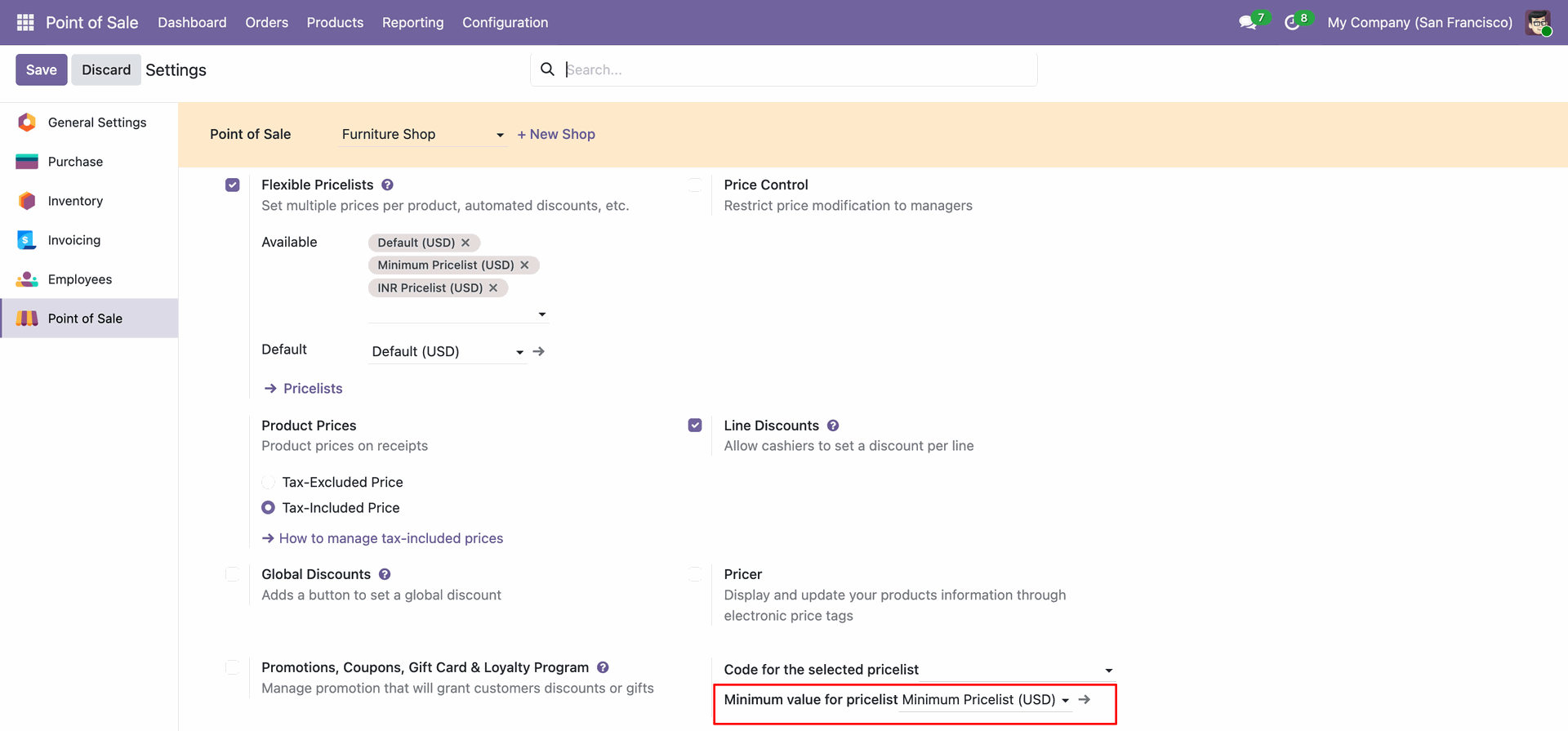
Task: Open the Dashboard menu
Action: [x=192, y=22]
